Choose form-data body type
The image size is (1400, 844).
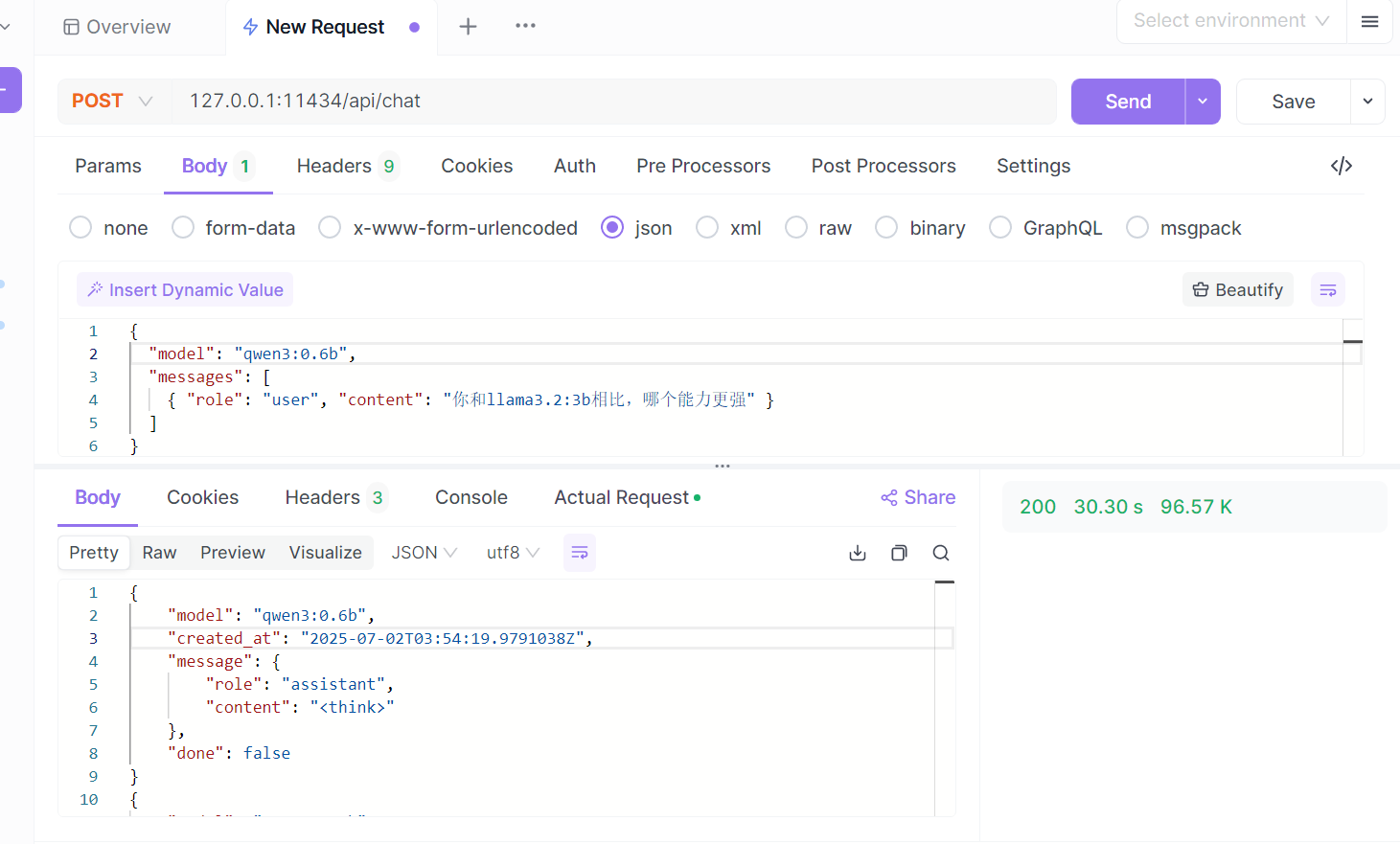point(183,228)
